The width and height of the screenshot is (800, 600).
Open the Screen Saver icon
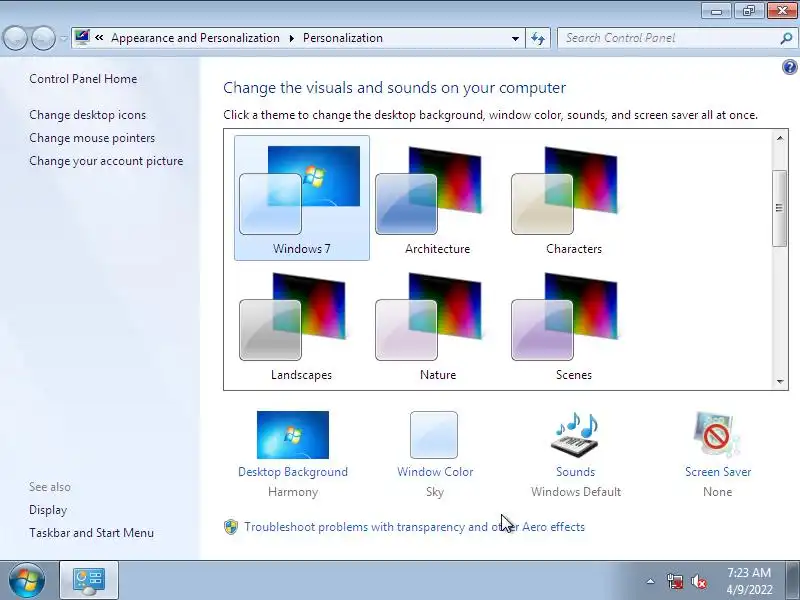click(717, 435)
